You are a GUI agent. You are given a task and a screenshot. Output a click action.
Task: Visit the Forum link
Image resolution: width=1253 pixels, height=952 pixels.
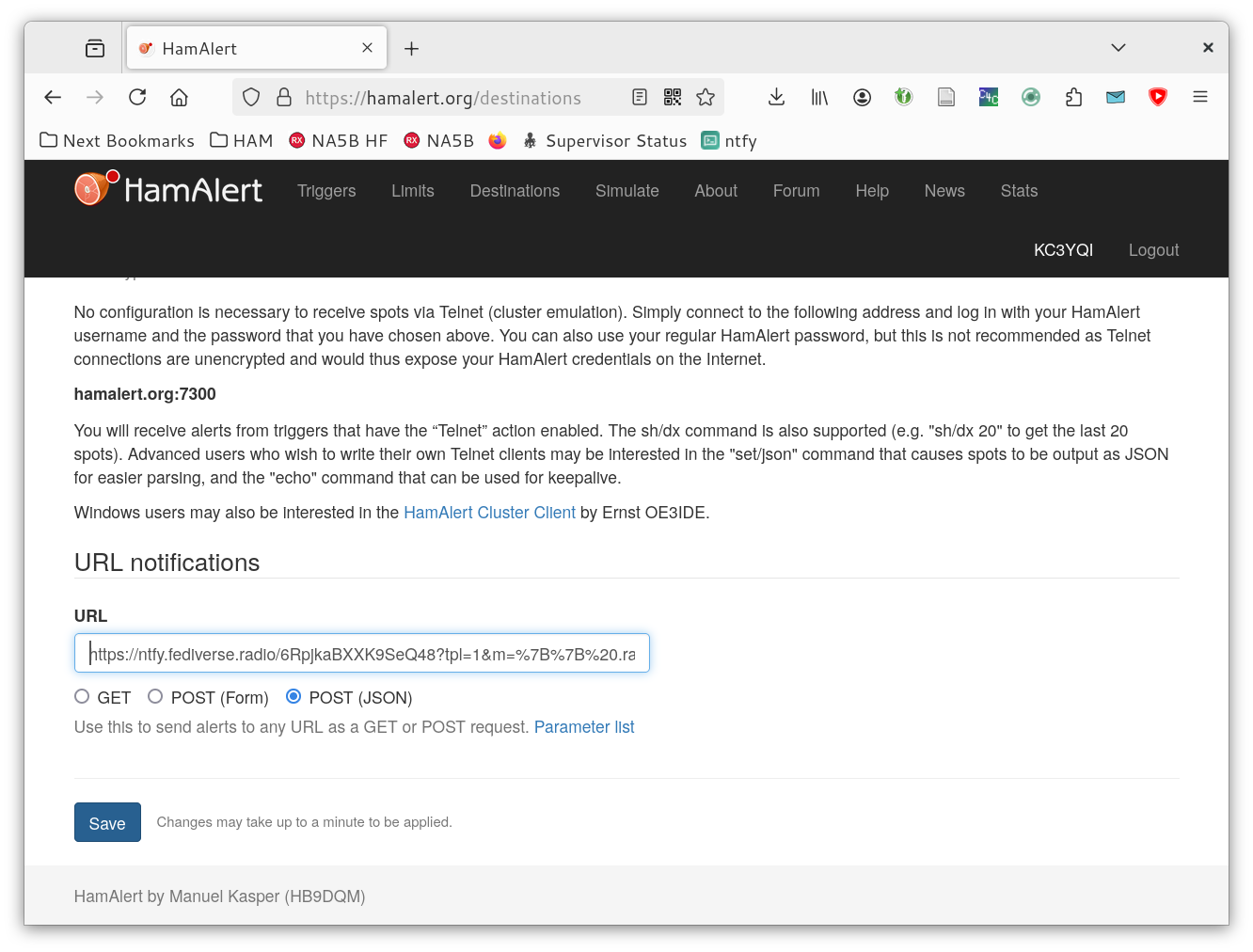(797, 191)
